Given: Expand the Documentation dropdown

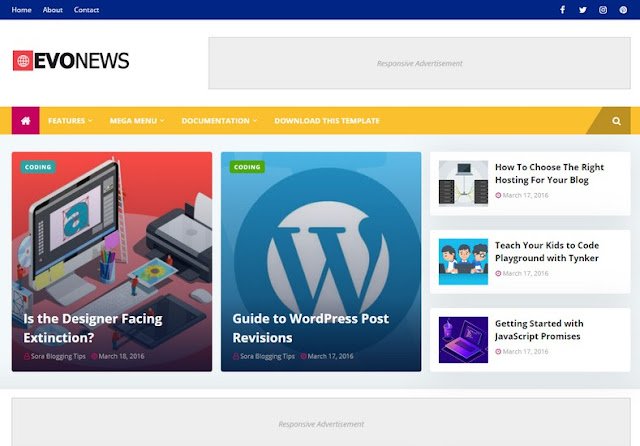Looking at the screenshot, I should (219, 121).
